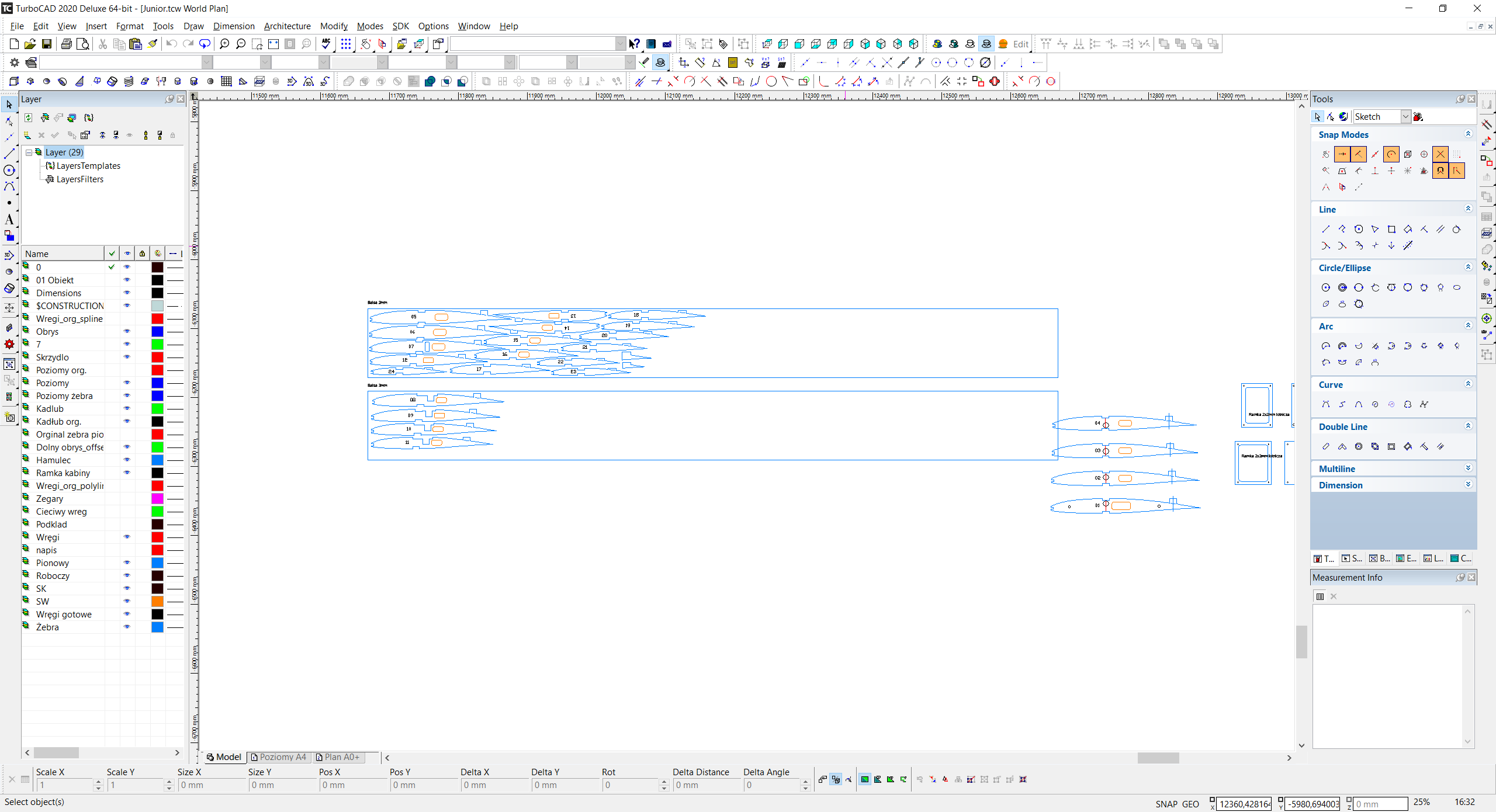Toggle the blue grid dots icon
Viewport: 1496px width, 812px height.
[346, 44]
